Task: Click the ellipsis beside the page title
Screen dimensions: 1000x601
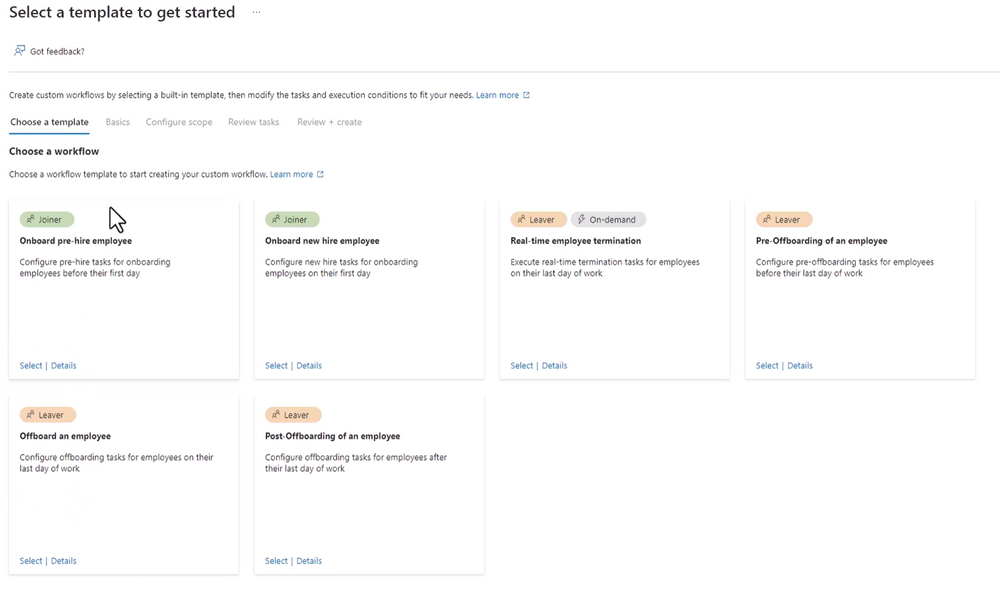Action: (256, 12)
